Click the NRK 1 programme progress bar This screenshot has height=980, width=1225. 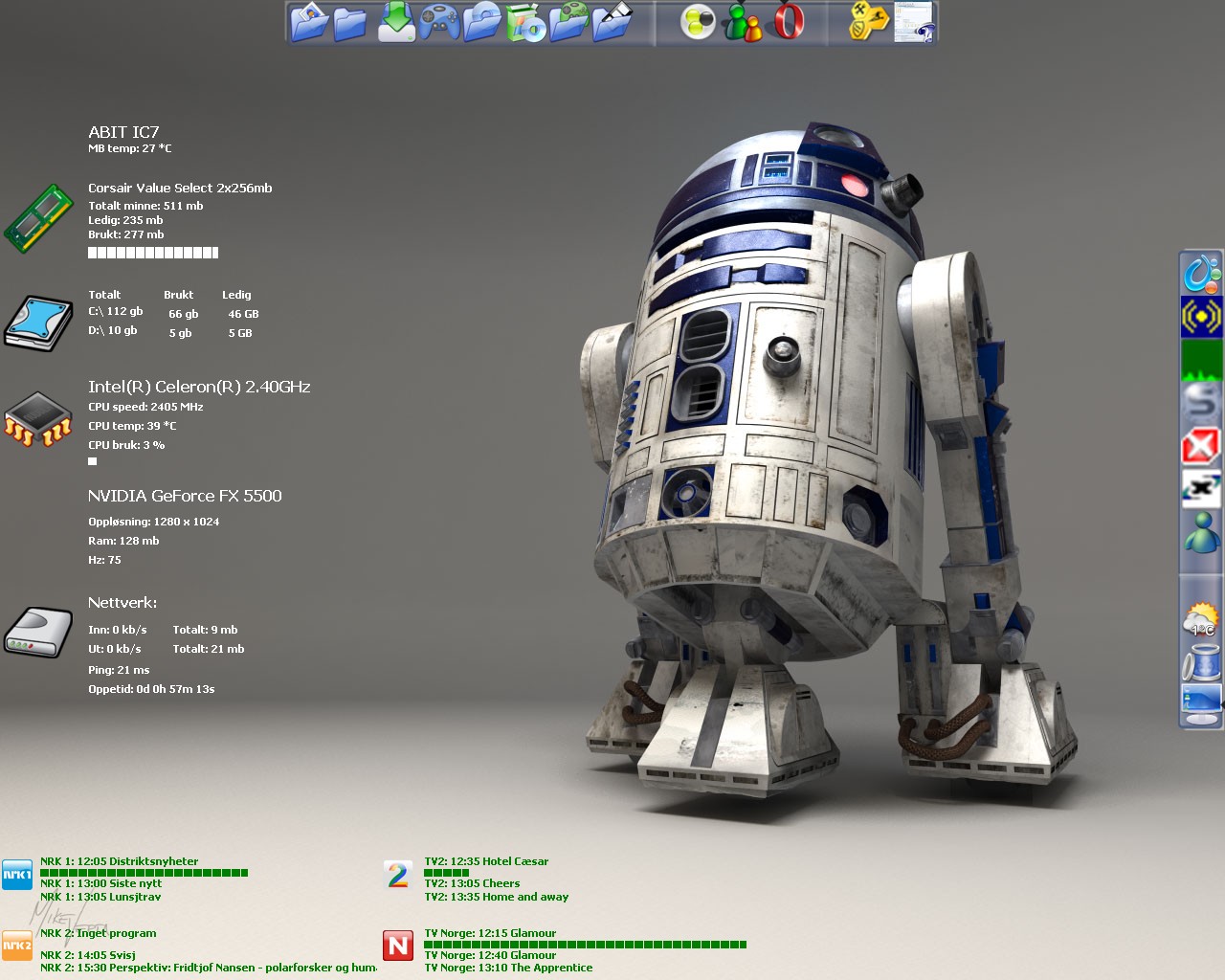coord(144,873)
